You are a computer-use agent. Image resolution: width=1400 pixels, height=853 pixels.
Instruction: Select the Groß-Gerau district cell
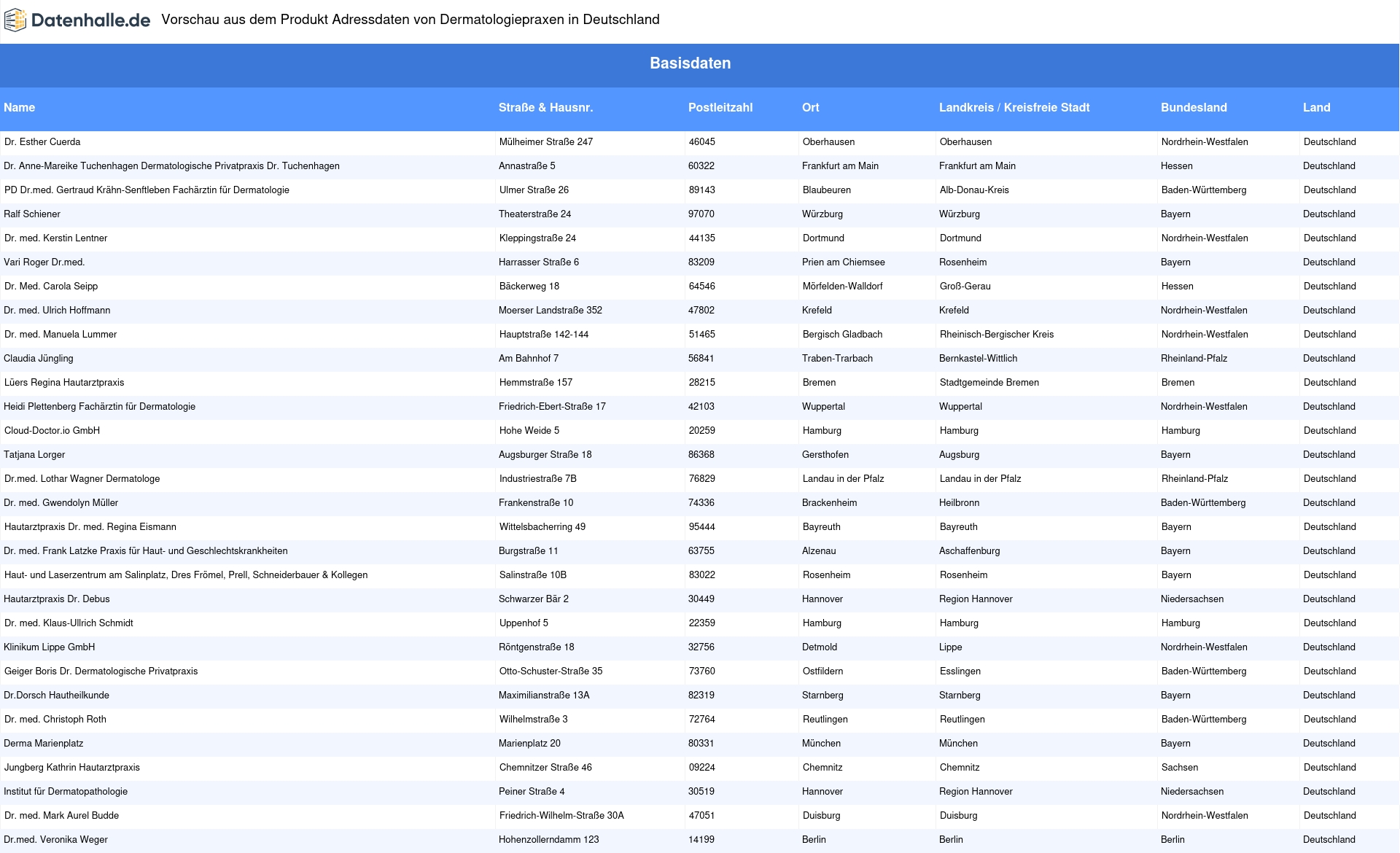[x=965, y=287]
